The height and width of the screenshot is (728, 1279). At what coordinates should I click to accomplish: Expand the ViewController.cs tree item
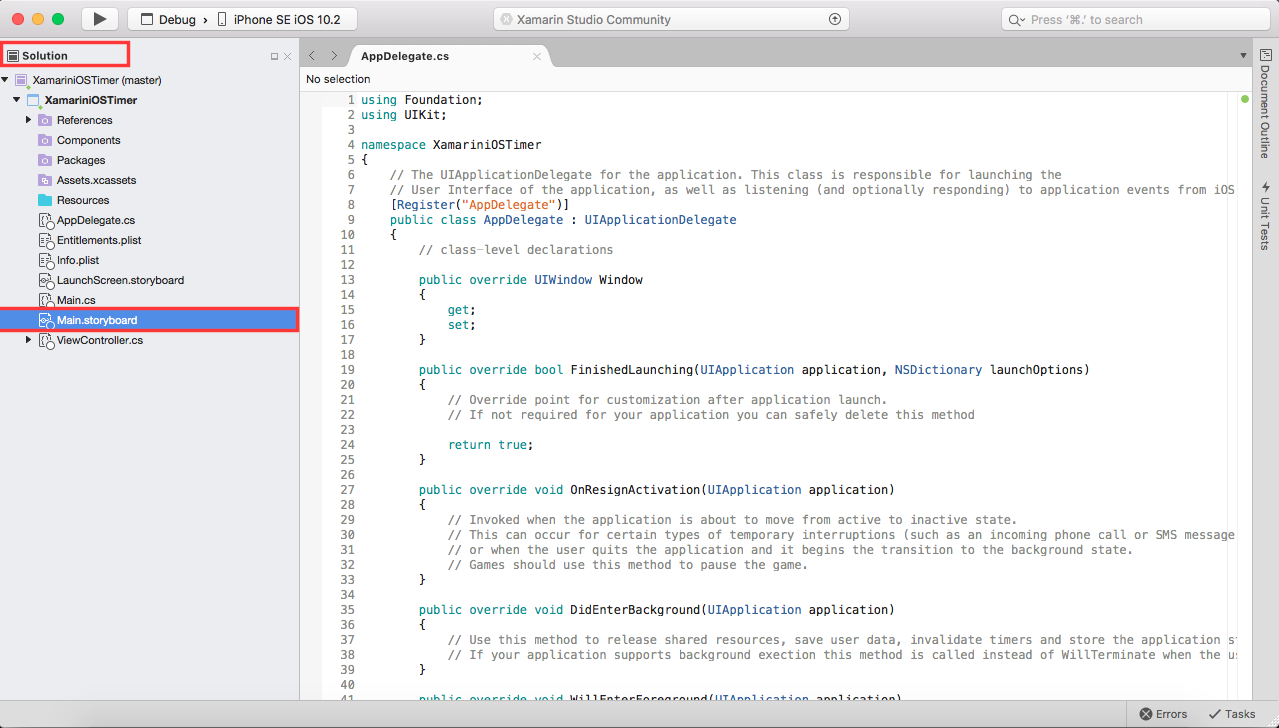coord(28,340)
